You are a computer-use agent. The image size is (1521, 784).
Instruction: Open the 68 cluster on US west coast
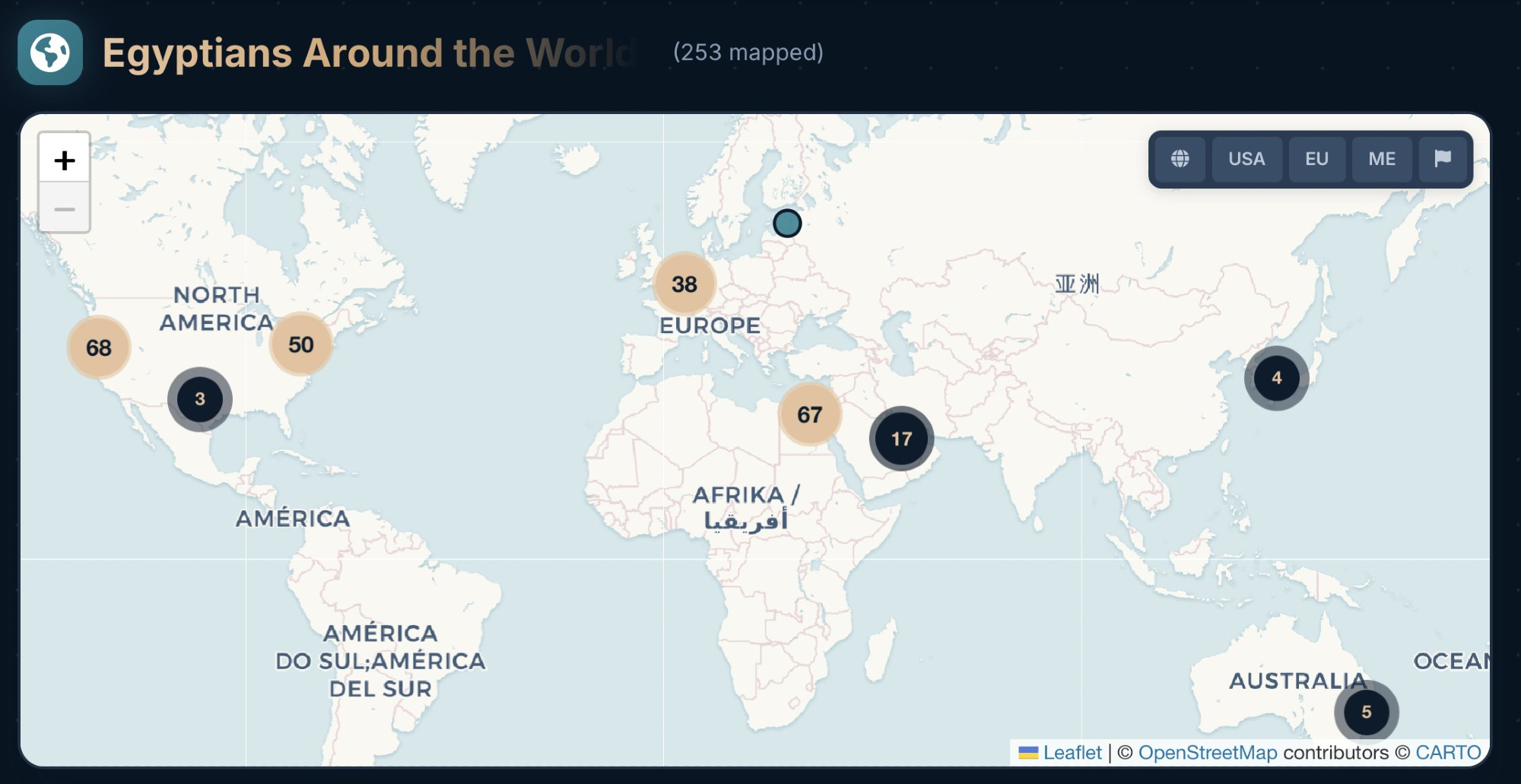tap(99, 348)
